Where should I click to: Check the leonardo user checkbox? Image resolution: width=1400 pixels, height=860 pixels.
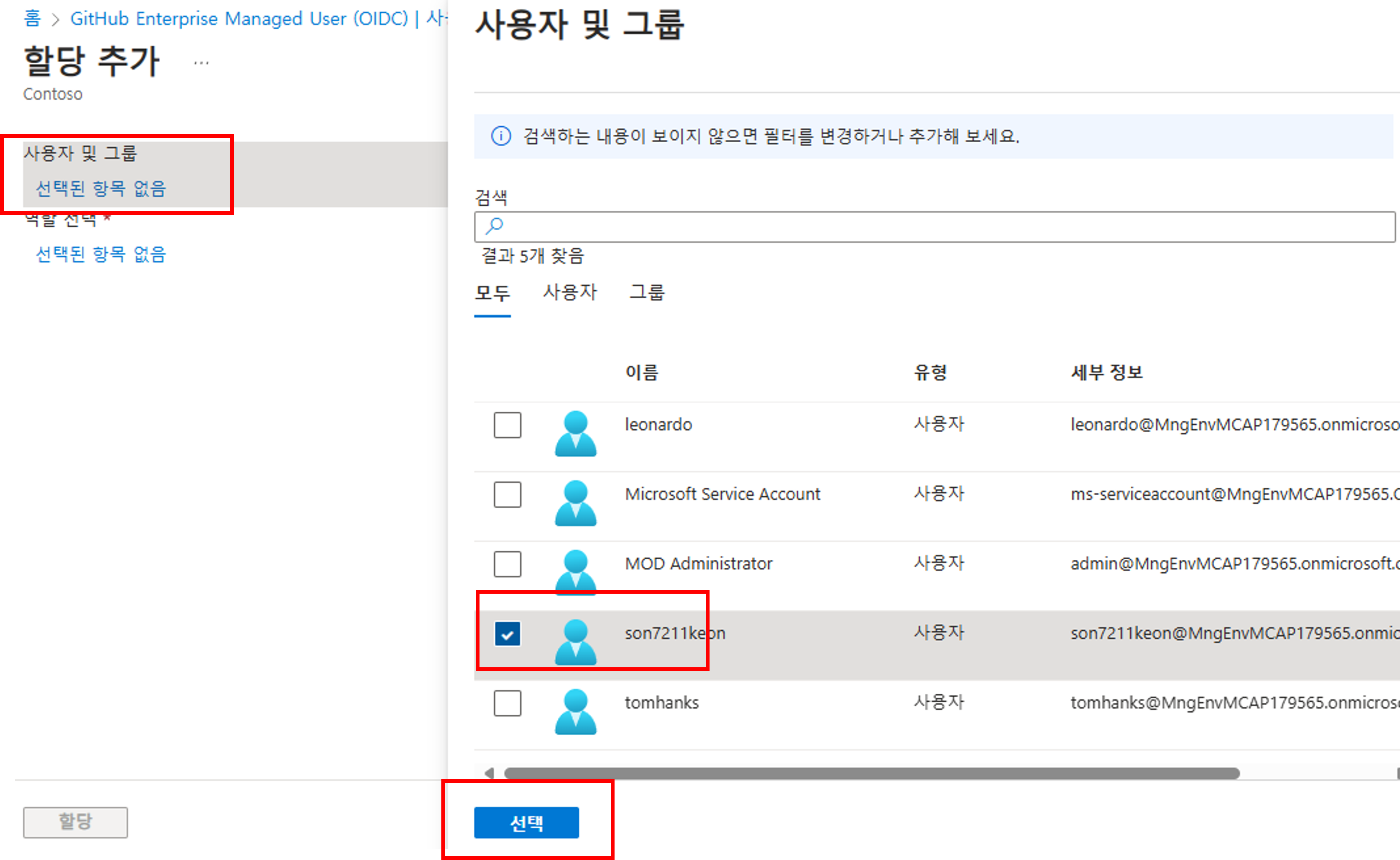click(507, 425)
